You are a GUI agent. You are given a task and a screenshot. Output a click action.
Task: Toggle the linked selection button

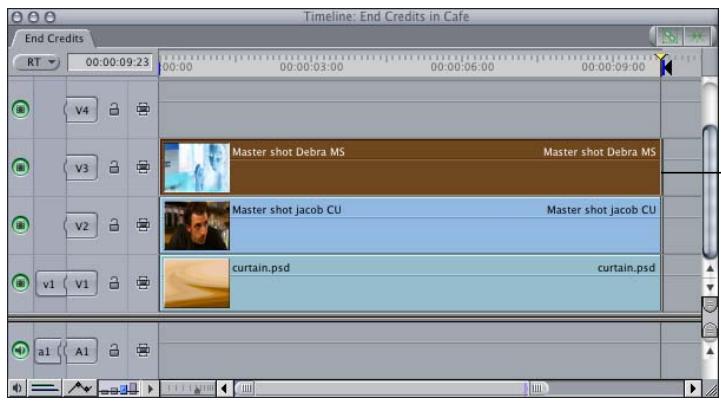tap(670, 36)
